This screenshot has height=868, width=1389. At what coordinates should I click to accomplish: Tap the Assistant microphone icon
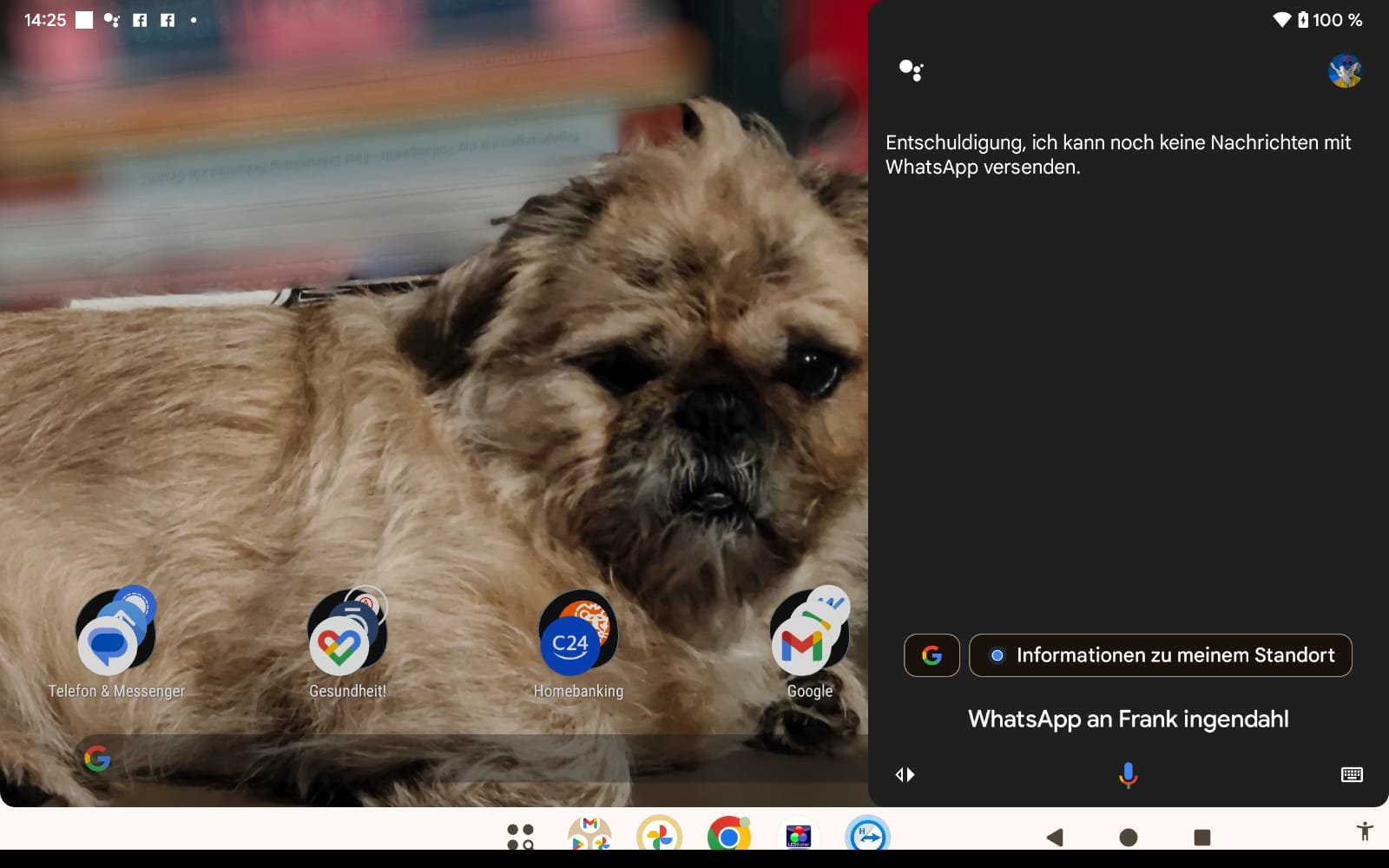pyautogui.click(x=1128, y=774)
